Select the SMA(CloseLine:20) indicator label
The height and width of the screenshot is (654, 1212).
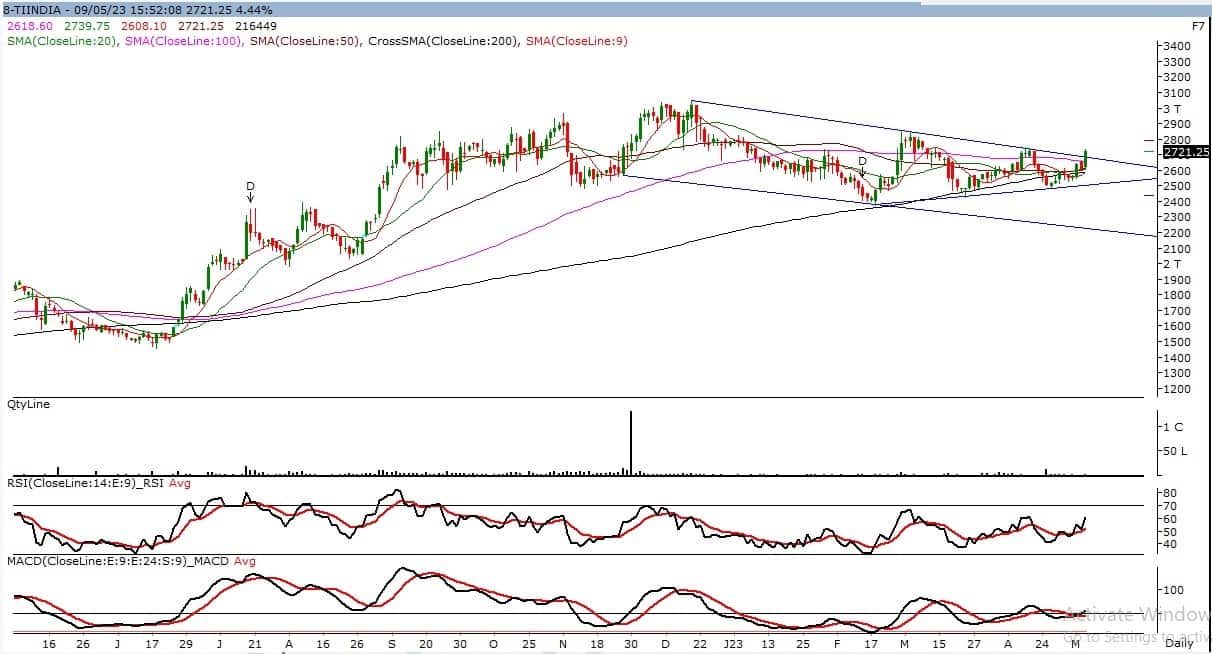[x=62, y=41]
